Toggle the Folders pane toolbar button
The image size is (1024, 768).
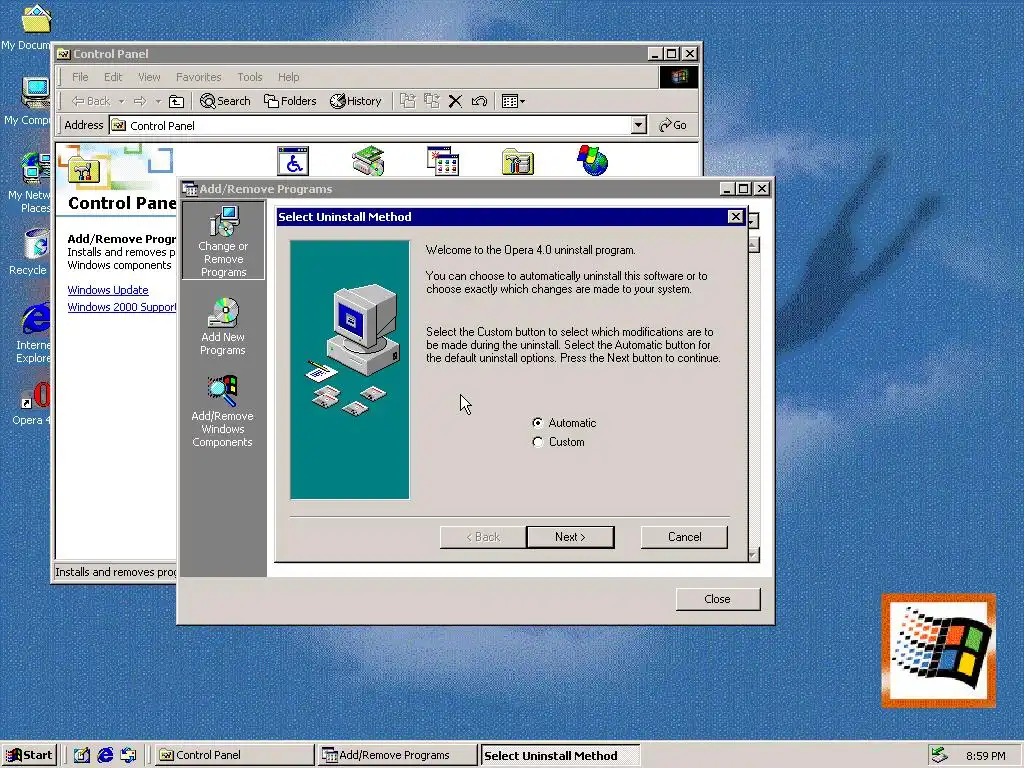[290, 101]
